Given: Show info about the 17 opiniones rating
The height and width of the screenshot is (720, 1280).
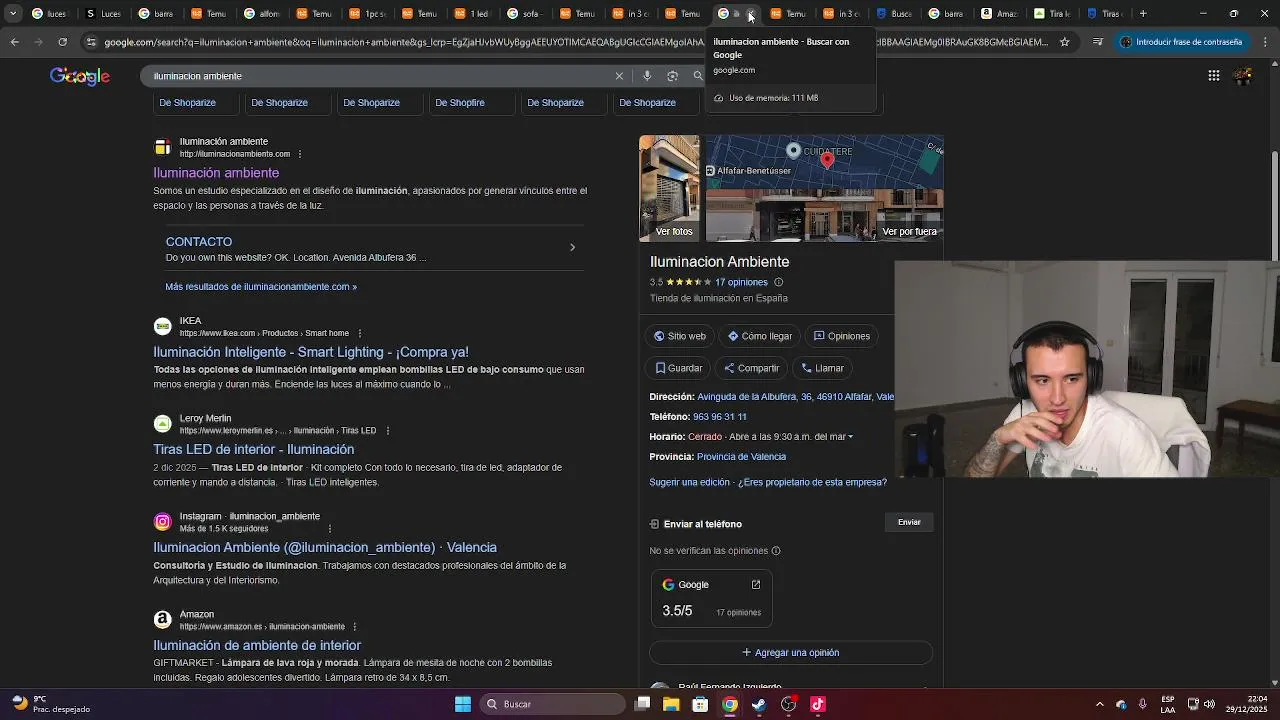Looking at the screenshot, I should coord(779,283).
